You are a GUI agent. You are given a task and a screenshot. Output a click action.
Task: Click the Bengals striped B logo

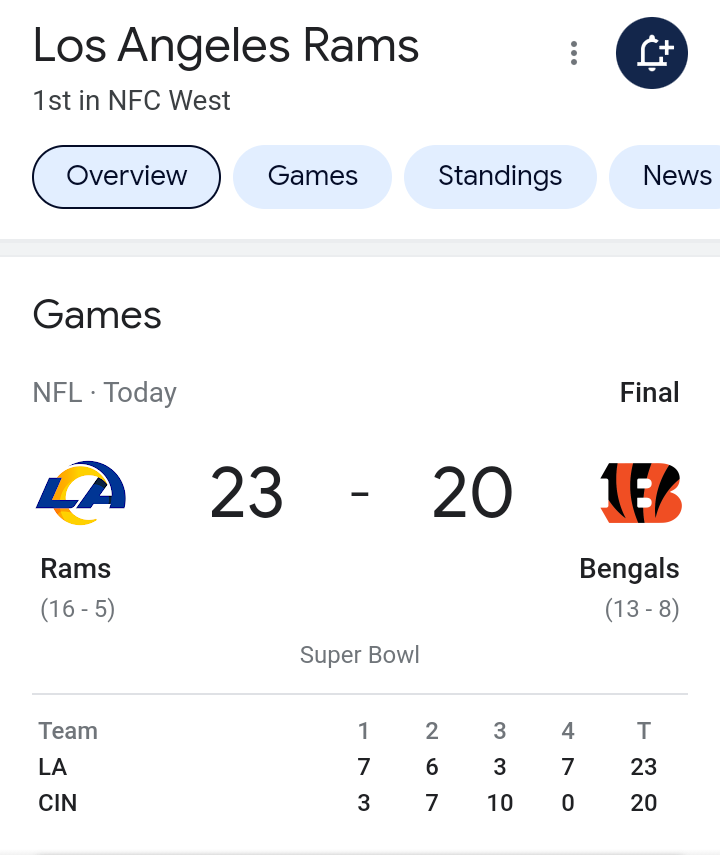pyautogui.click(x=640, y=492)
